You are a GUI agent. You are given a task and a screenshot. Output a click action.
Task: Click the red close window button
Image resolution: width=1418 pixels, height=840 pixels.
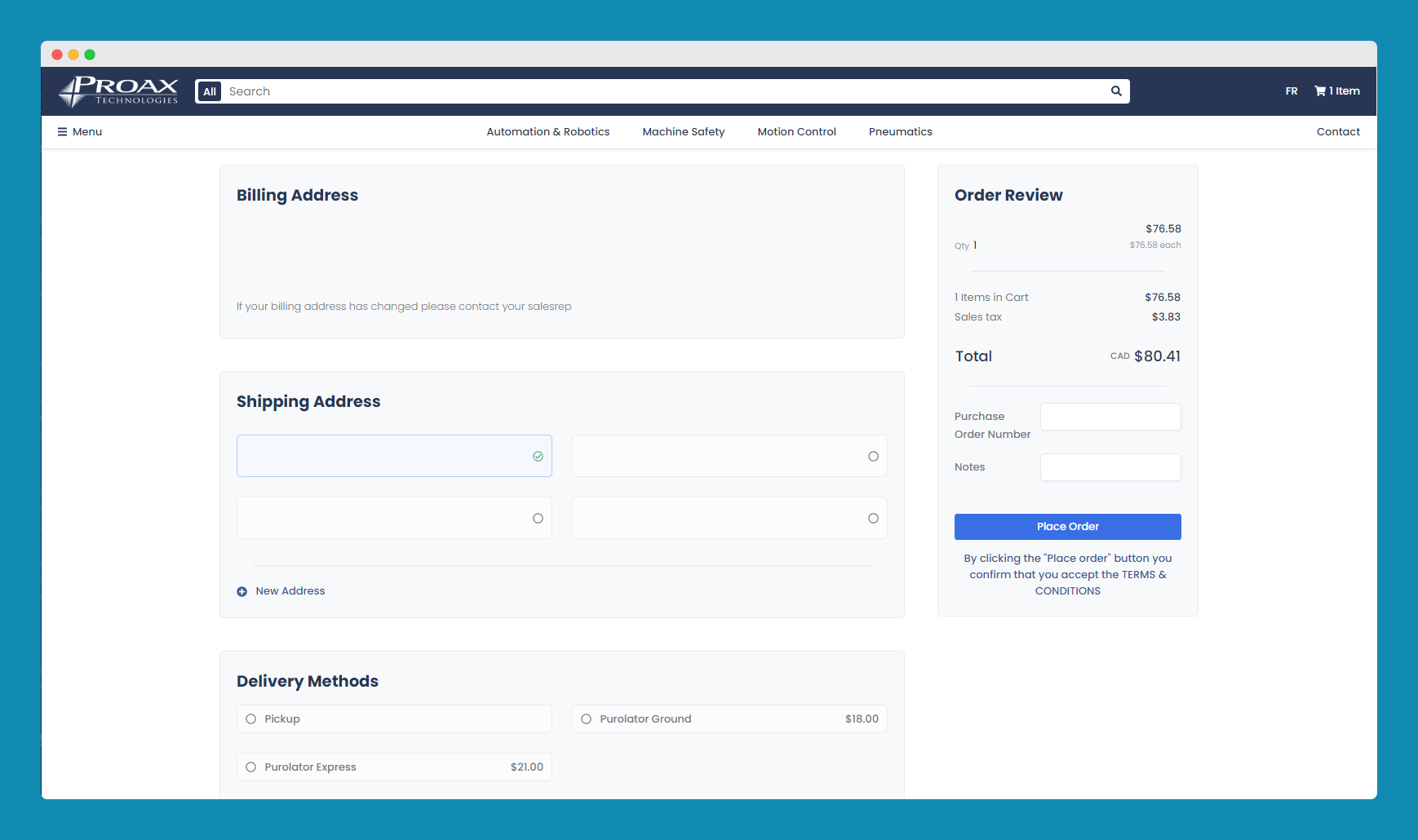tap(57, 55)
